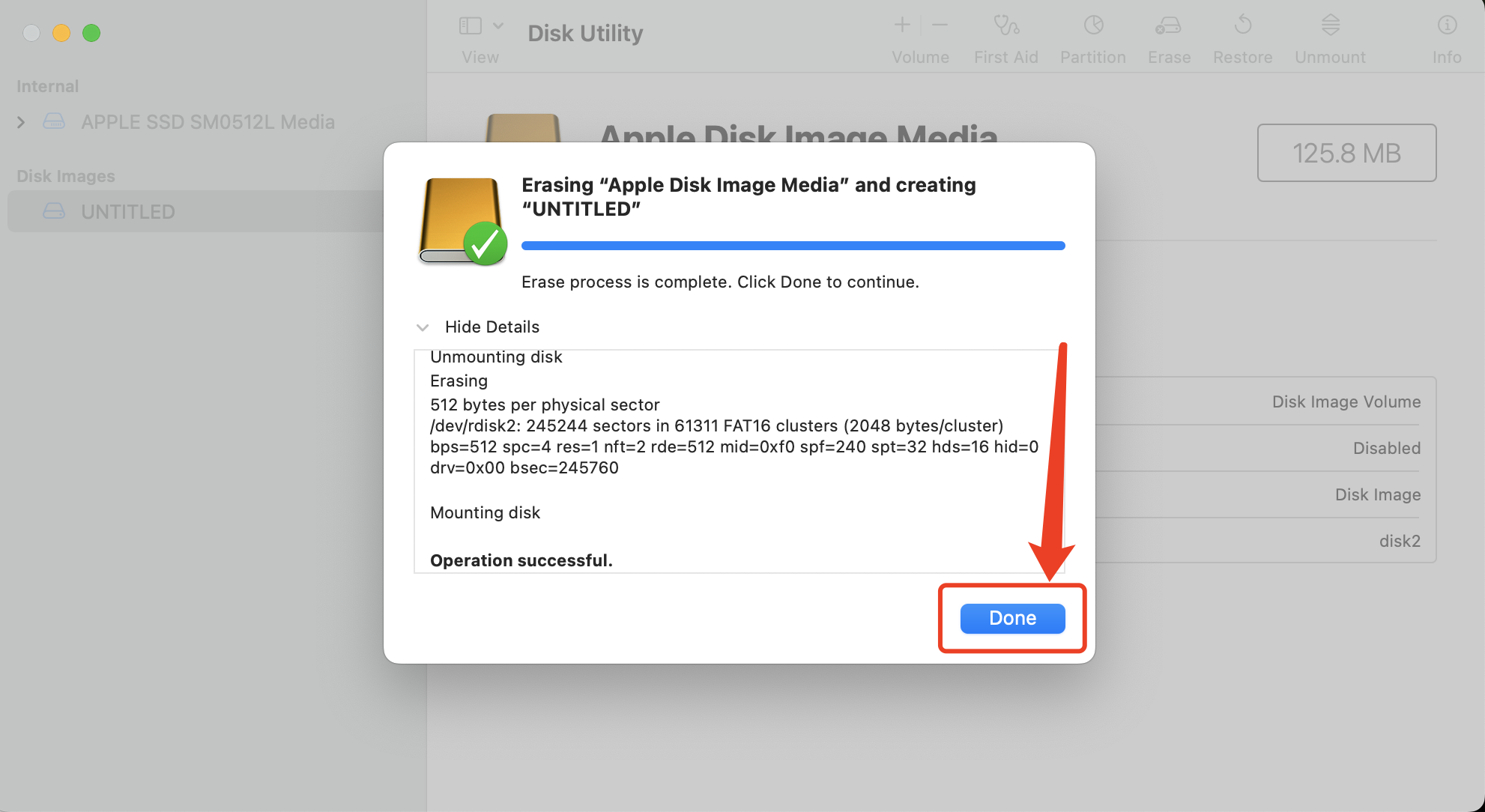Image resolution: width=1485 pixels, height=812 pixels.
Task: Click the gold disk icon with checkmark
Action: [x=462, y=222]
